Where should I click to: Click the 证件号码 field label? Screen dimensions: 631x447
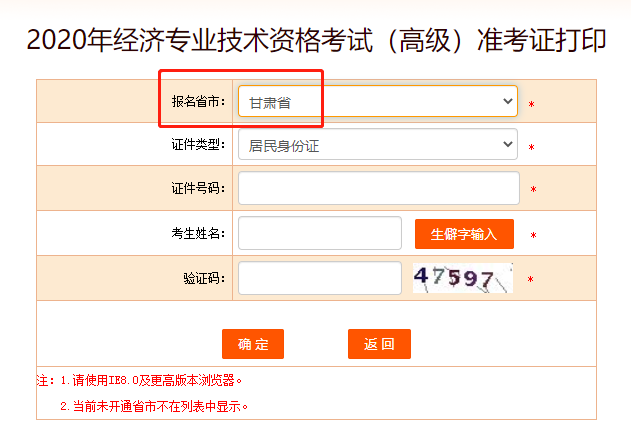(x=198, y=189)
